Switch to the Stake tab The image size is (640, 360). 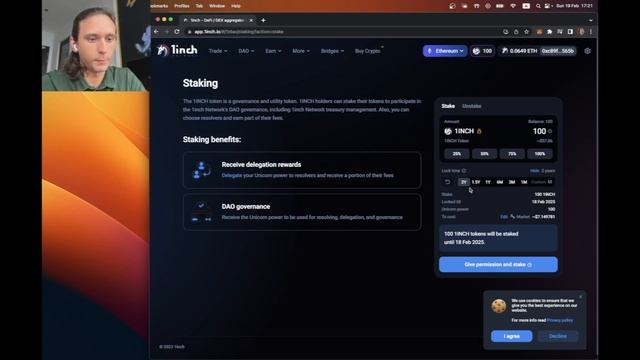point(448,106)
